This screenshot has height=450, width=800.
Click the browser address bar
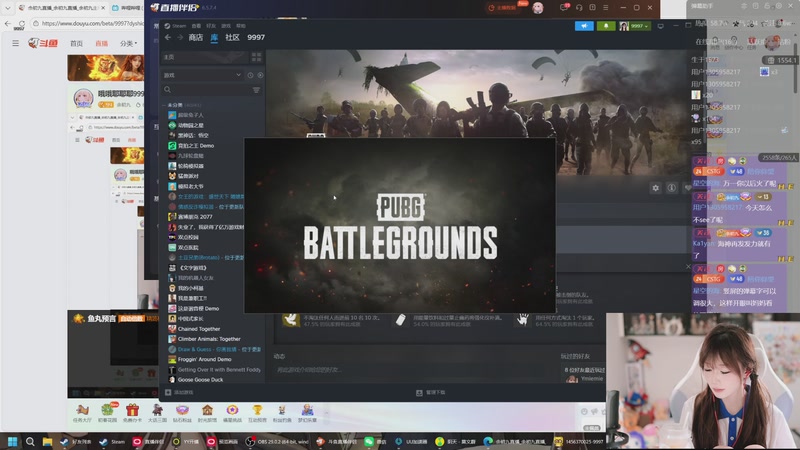click(x=89, y=23)
